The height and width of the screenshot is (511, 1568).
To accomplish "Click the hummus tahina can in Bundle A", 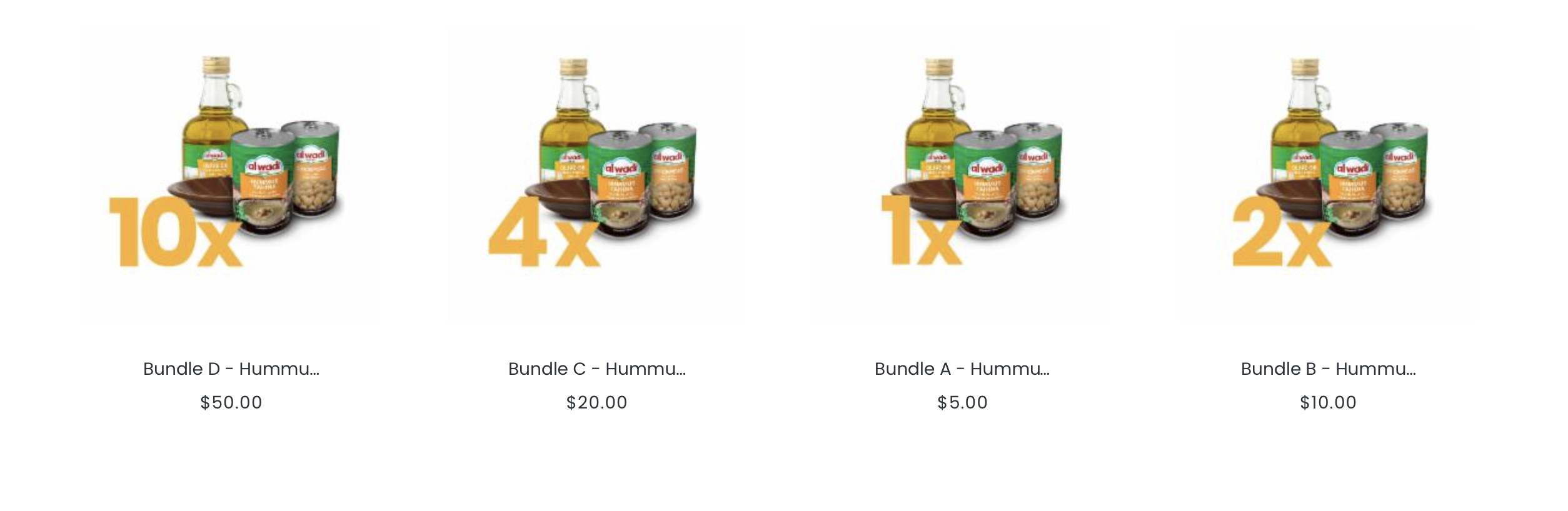I will (985, 183).
